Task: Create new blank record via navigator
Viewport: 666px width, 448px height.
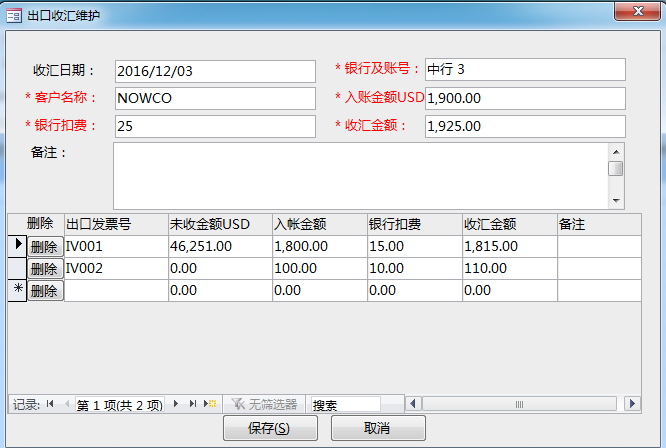Action: (x=211, y=404)
